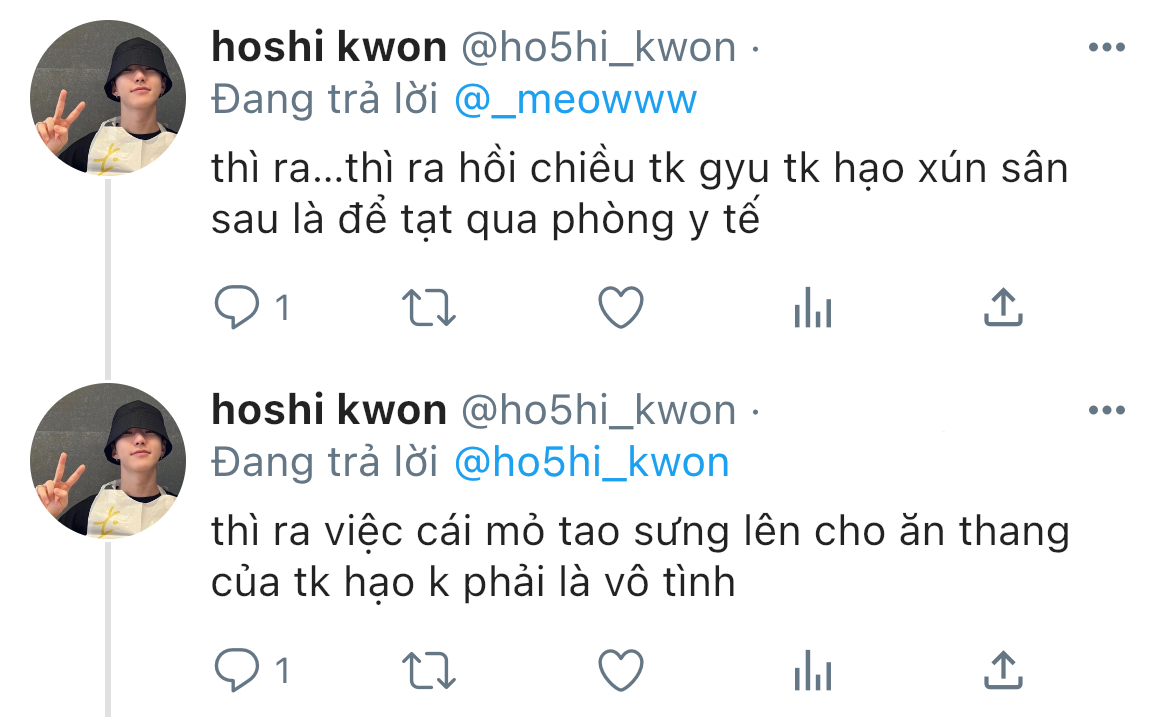Share the first tweet via upload icon
Viewport: 1170px width, 717px height.
1003,307
